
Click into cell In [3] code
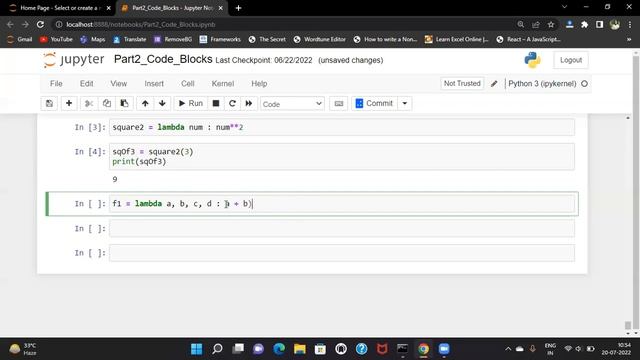(x=342, y=127)
